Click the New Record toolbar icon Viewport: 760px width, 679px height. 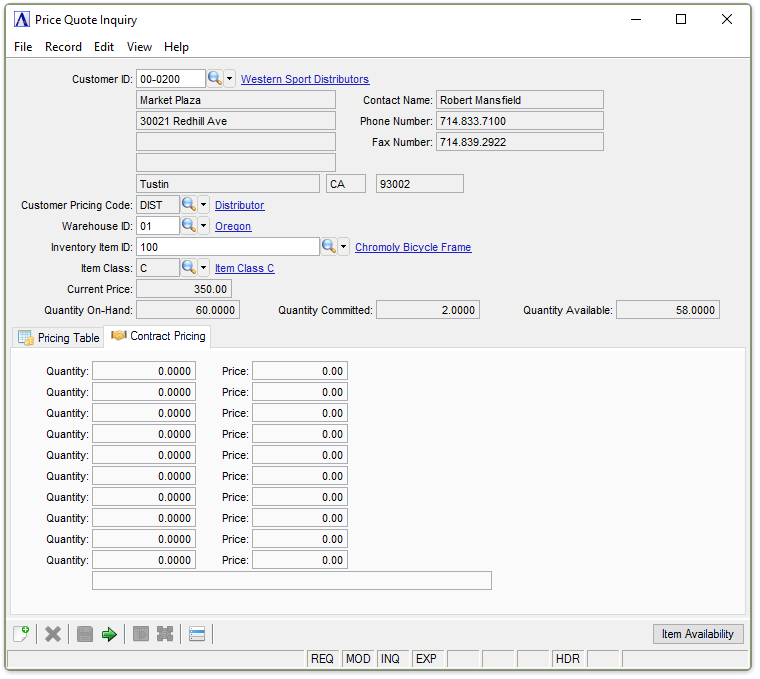(21, 634)
